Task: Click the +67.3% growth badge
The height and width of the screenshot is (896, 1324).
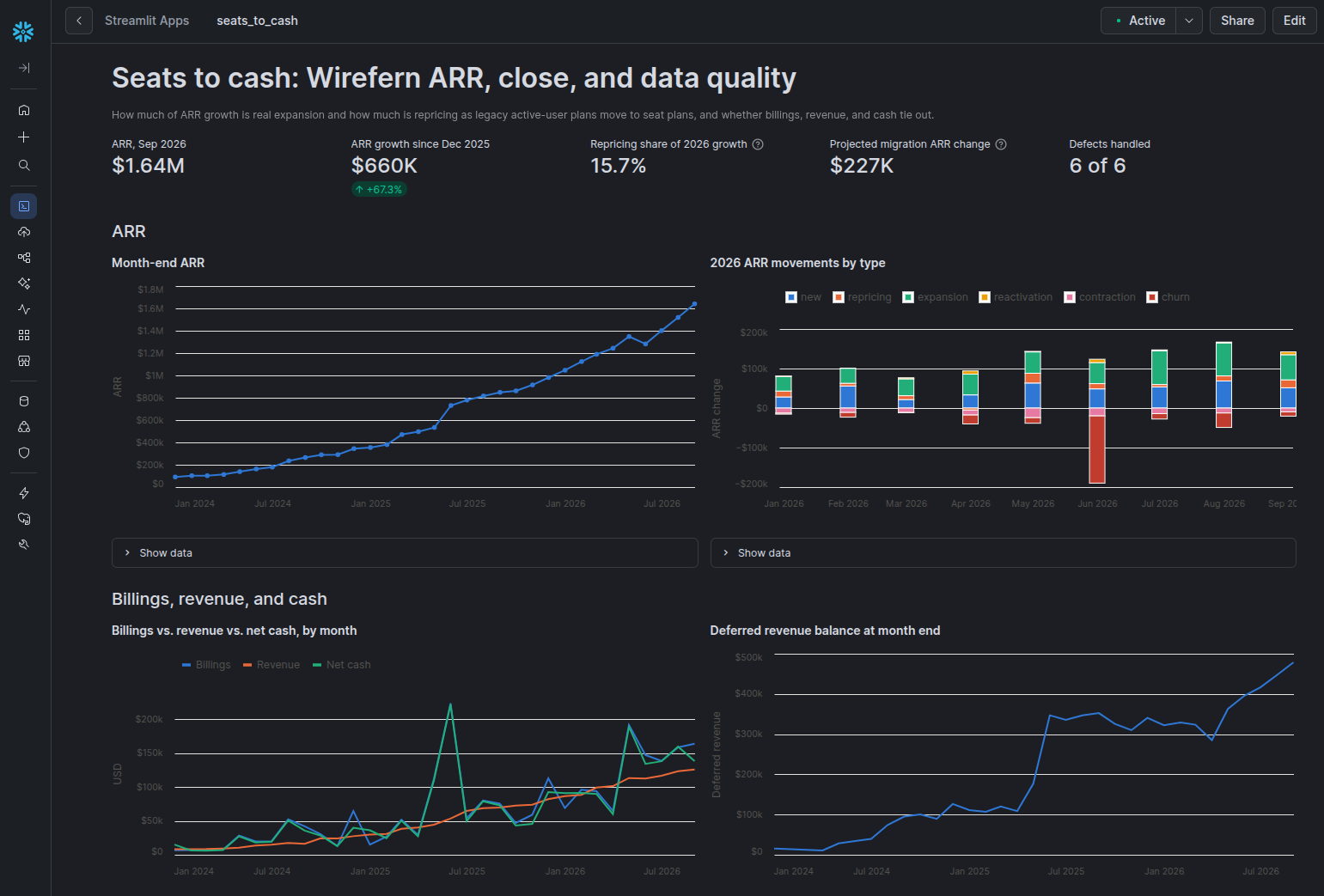Action: (x=379, y=190)
